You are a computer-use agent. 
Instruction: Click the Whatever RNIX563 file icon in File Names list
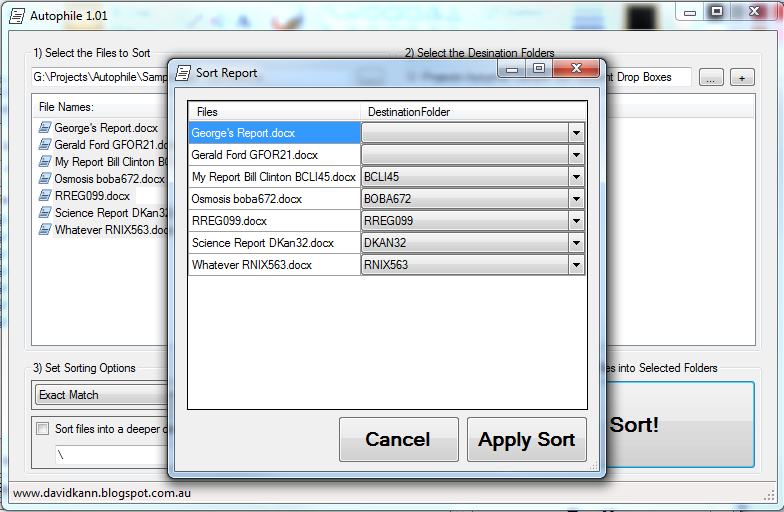[x=45, y=230]
